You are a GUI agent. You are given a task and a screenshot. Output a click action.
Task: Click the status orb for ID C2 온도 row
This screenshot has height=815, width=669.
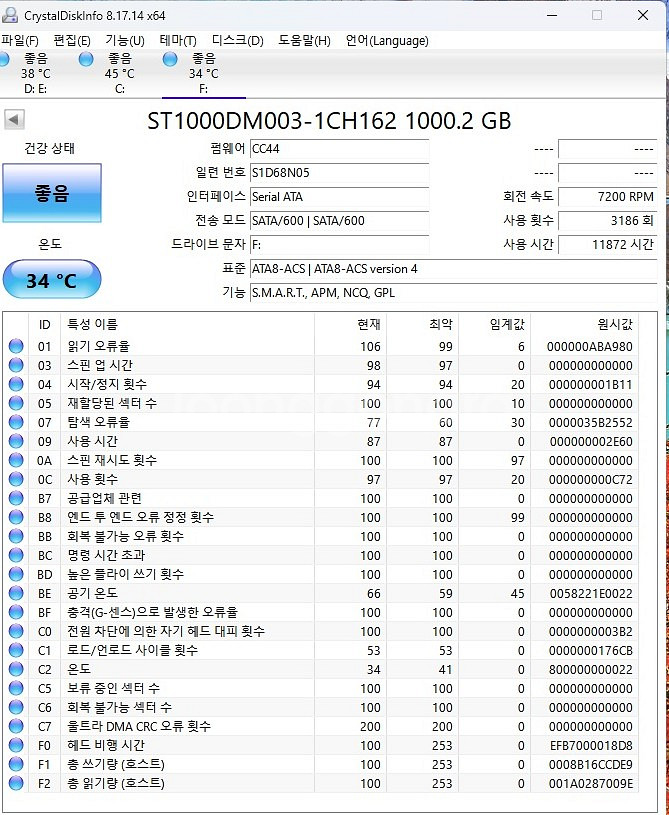pos(16,669)
